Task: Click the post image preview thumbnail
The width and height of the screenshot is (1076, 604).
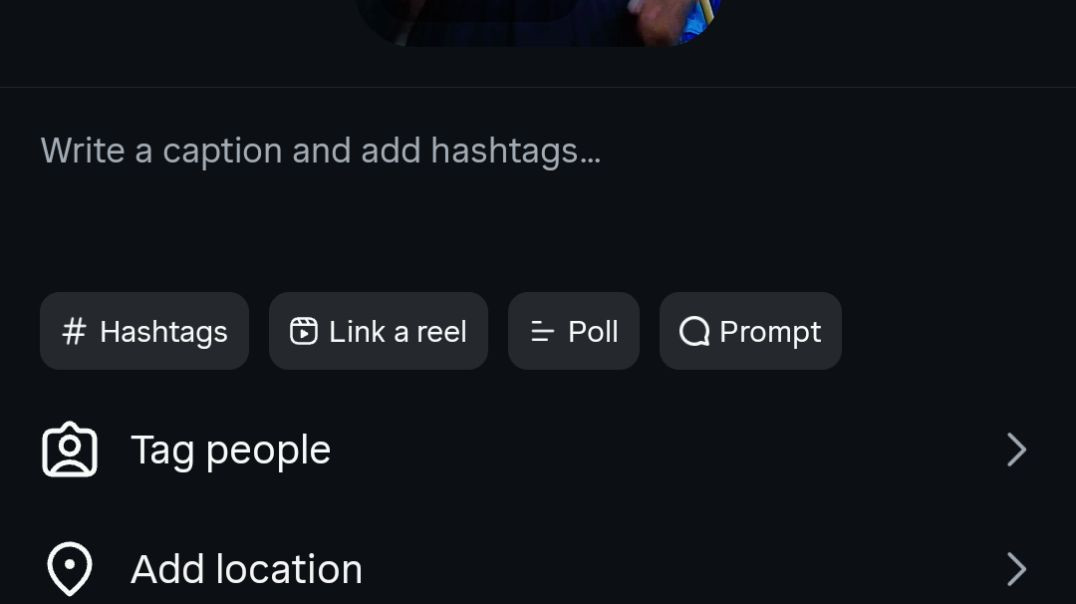Action: [x=538, y=21]
